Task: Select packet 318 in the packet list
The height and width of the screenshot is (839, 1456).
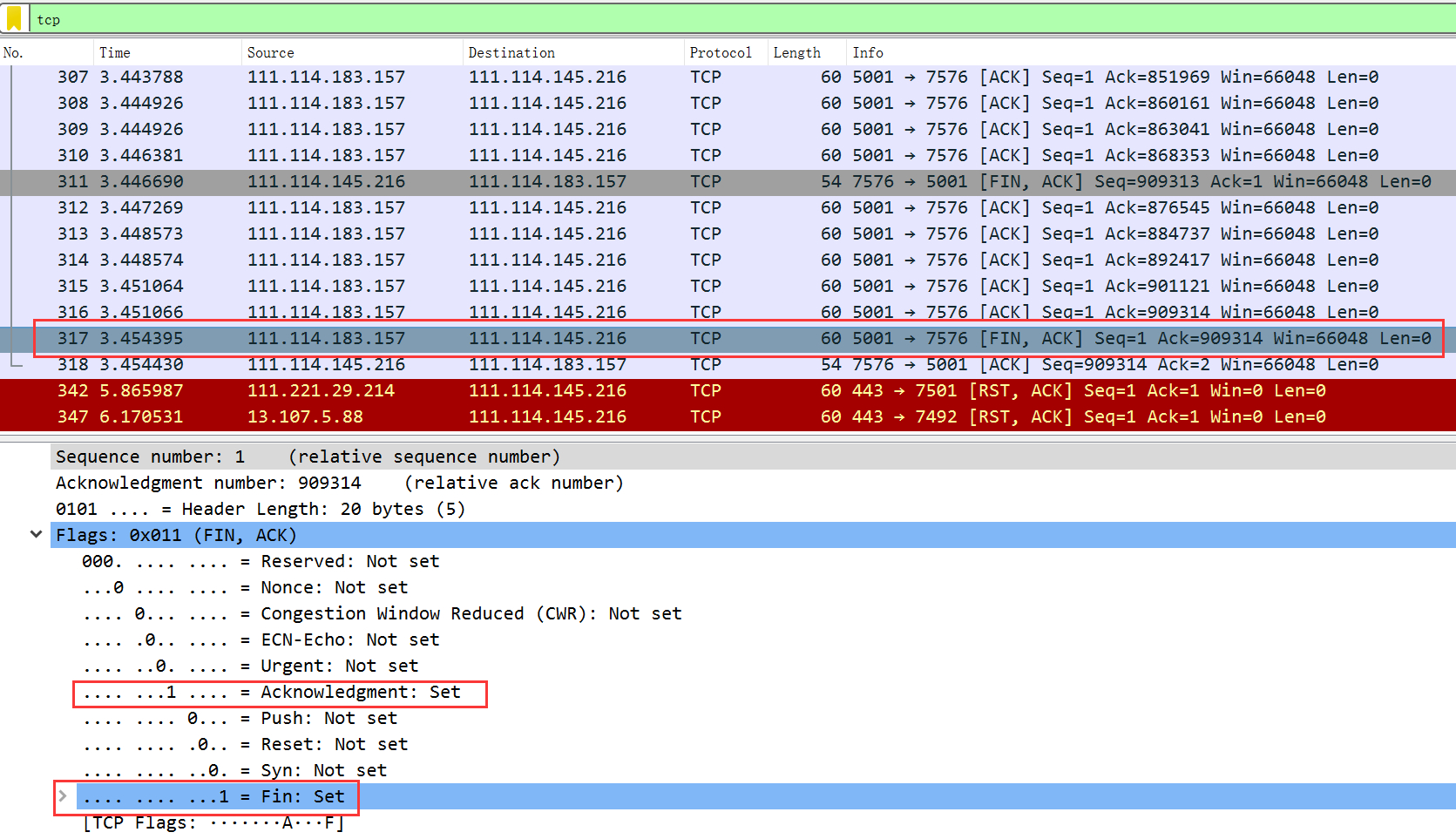Action: (x=697, y=365)
